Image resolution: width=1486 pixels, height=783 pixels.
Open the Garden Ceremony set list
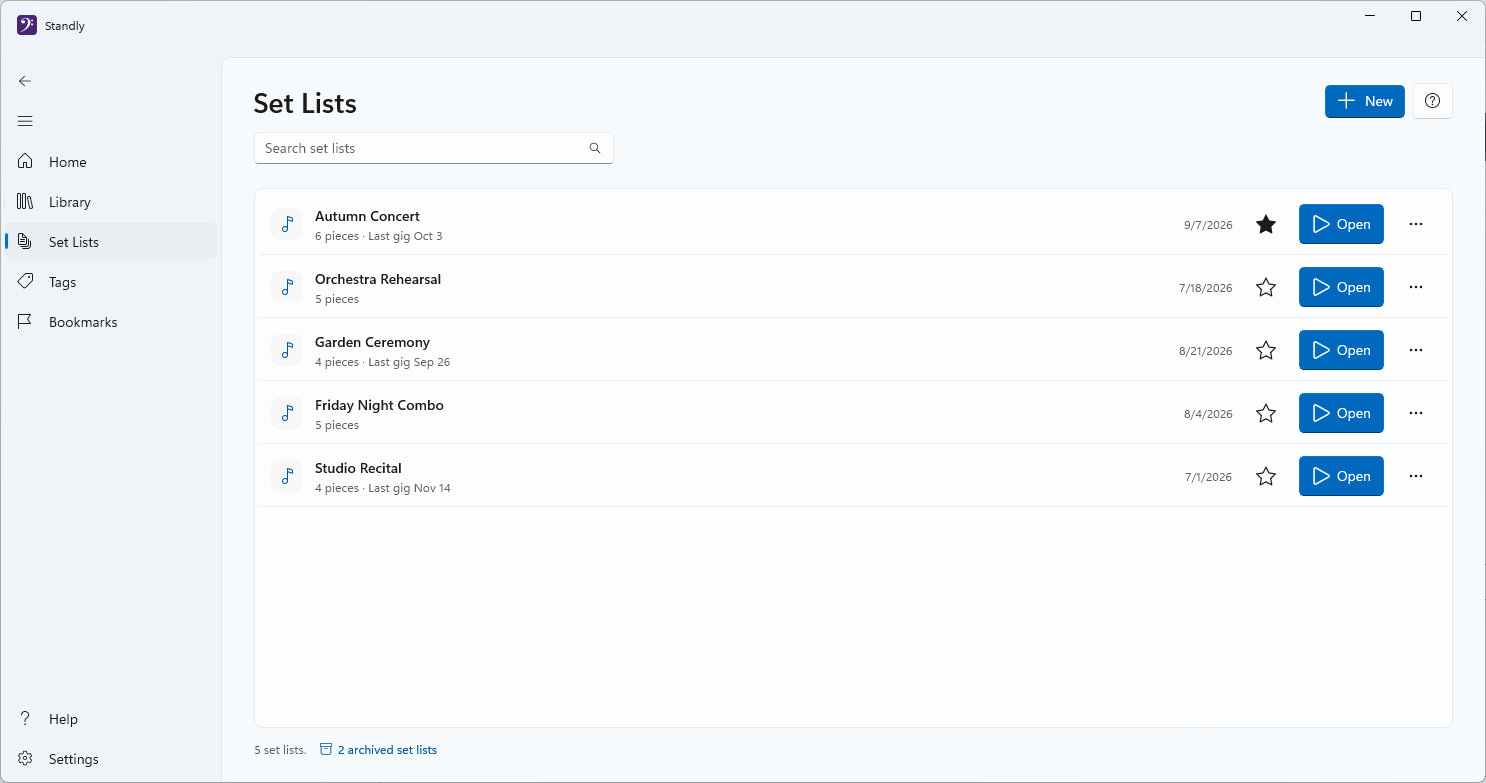click(x=1341, y=350)
